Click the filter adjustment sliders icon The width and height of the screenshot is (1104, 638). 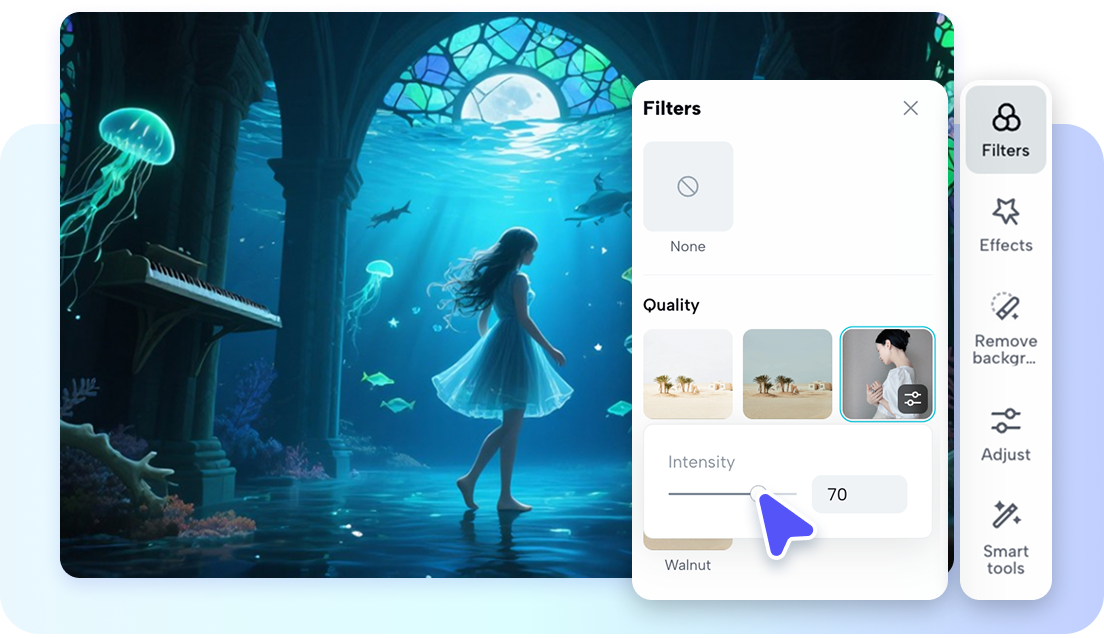pyautogui.click(x=913, y=399)
